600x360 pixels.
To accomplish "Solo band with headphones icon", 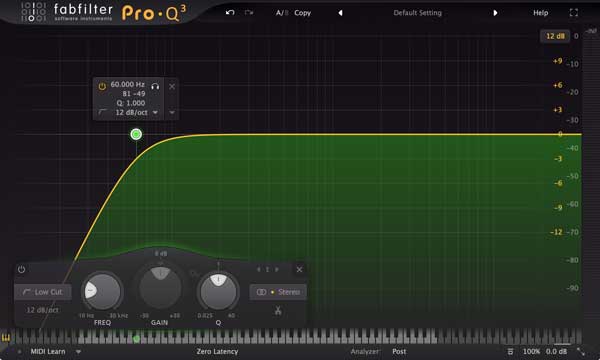I will [155, 86].
